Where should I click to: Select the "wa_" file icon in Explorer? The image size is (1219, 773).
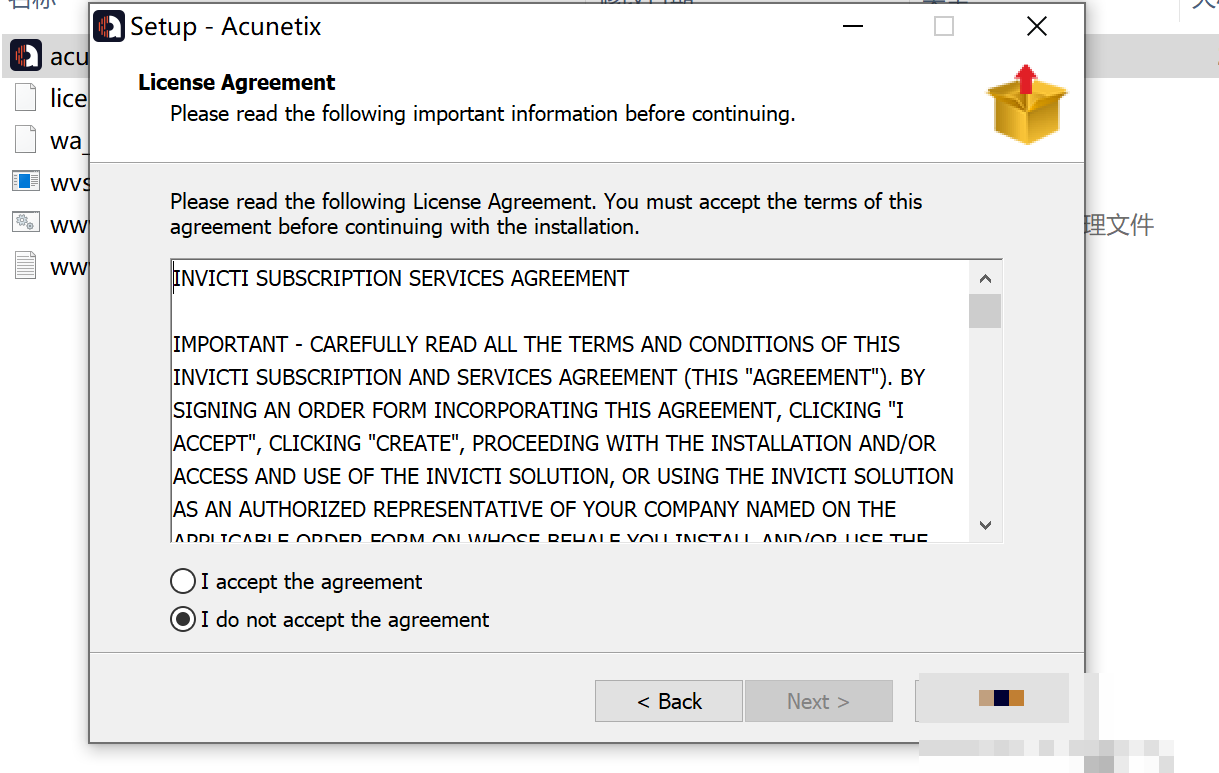[x=26, y=140]
